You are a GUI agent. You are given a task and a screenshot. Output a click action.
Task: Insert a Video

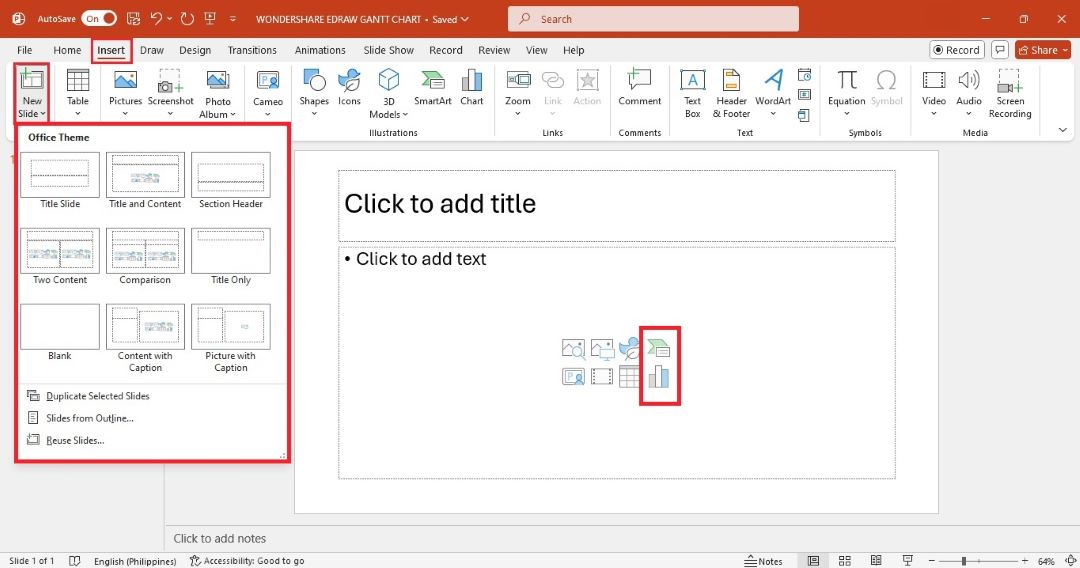pyautogui.click(x=934, y=88)
